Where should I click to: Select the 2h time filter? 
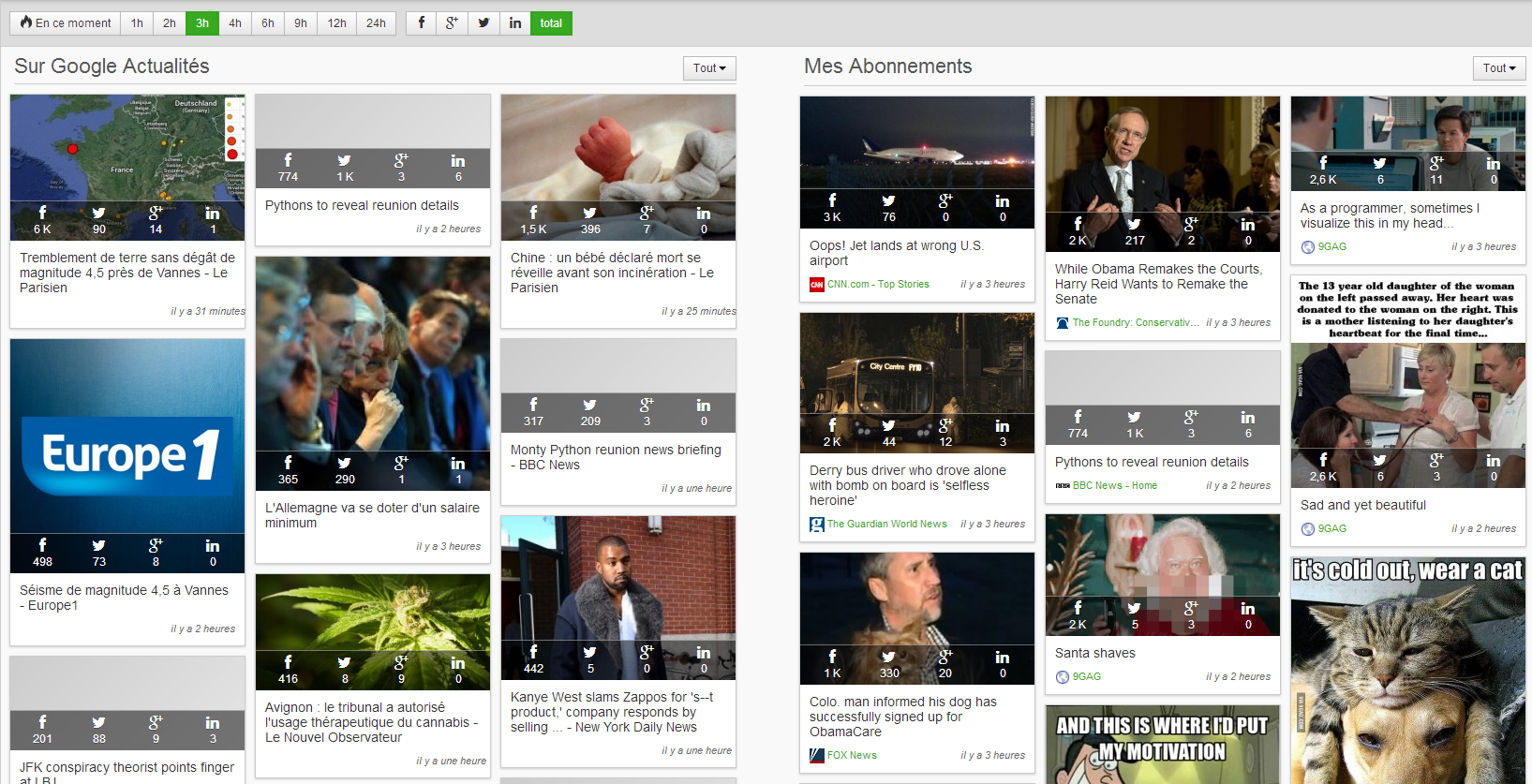point(170,23)
